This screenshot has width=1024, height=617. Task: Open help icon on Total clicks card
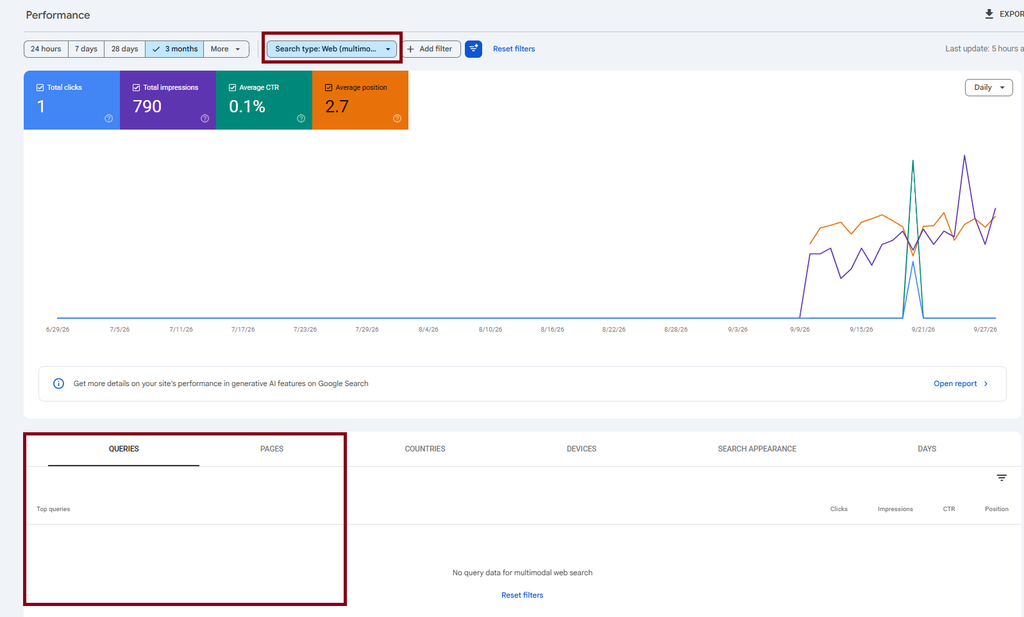click(108, 118)
